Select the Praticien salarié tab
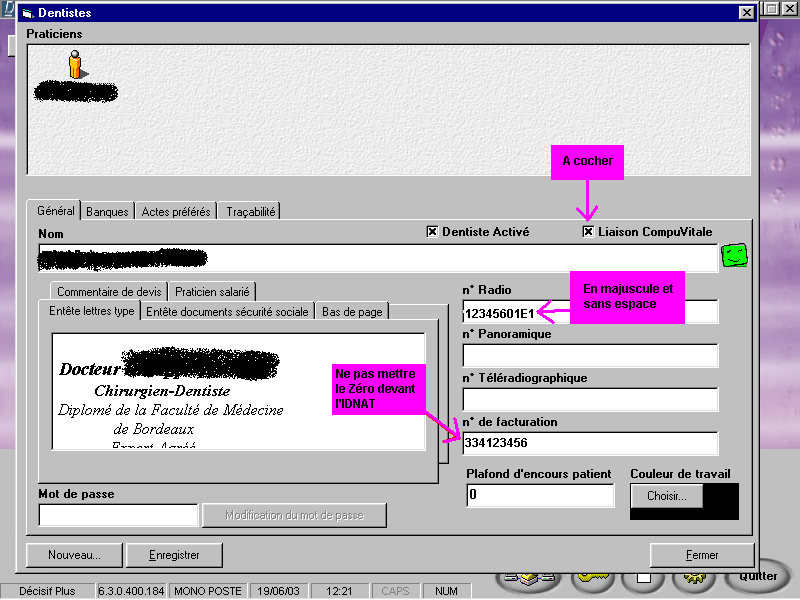The width and height of the screenshot is (800, 600). [x=212, y=291]
